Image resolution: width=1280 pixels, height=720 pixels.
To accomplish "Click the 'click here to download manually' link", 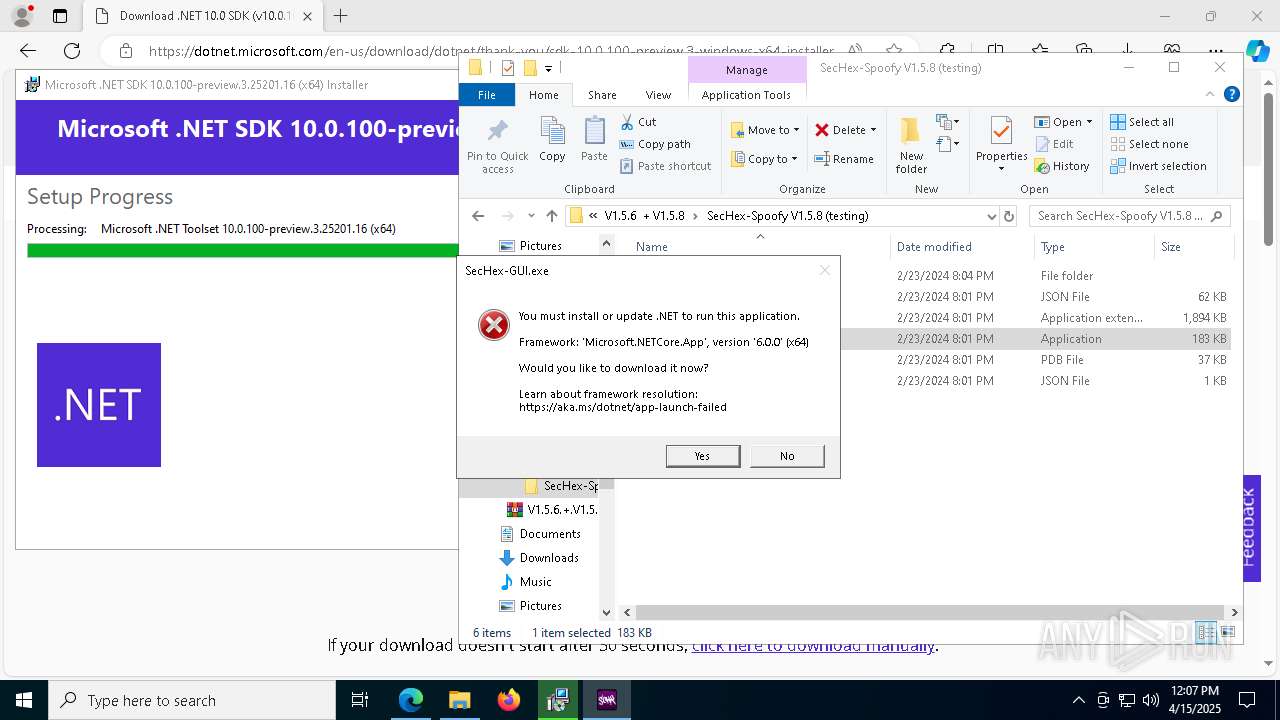I will point(813,645).
